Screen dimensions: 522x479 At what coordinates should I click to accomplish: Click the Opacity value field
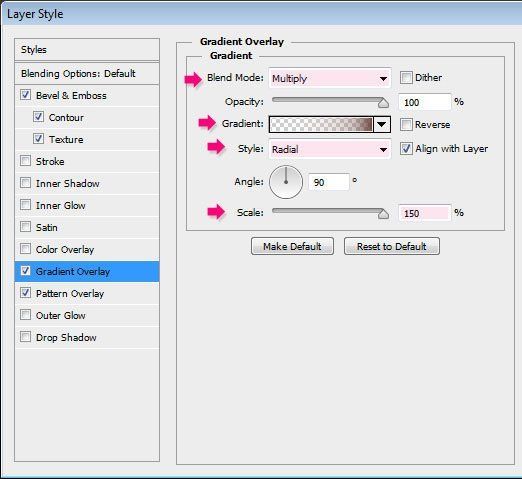point(425,102)
